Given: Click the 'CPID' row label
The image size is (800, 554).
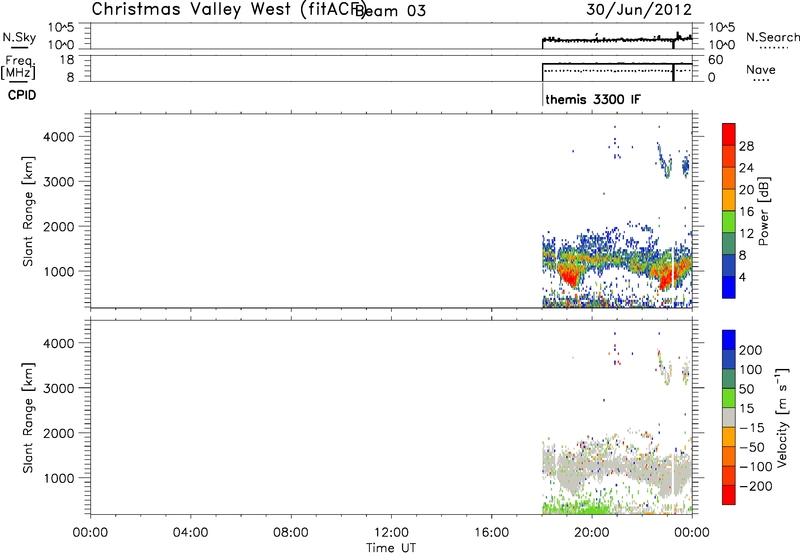Looking at the screenshot, I should point(22,95).
